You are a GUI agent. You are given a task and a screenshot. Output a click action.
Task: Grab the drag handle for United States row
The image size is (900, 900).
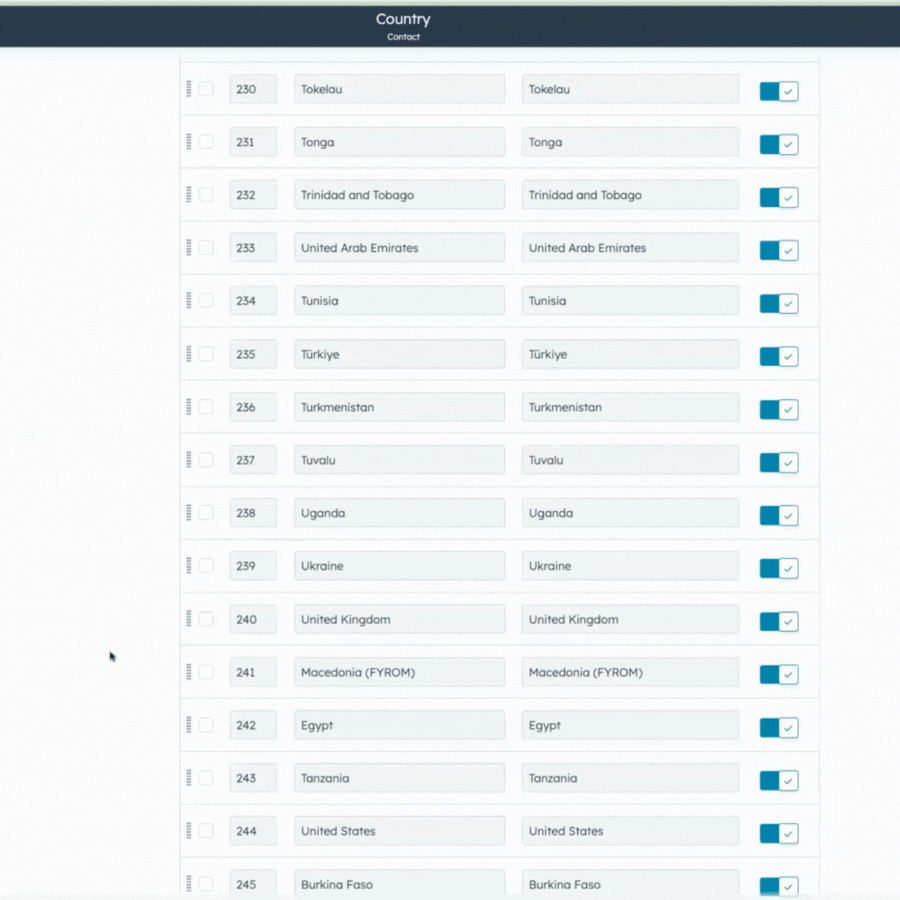189,831
